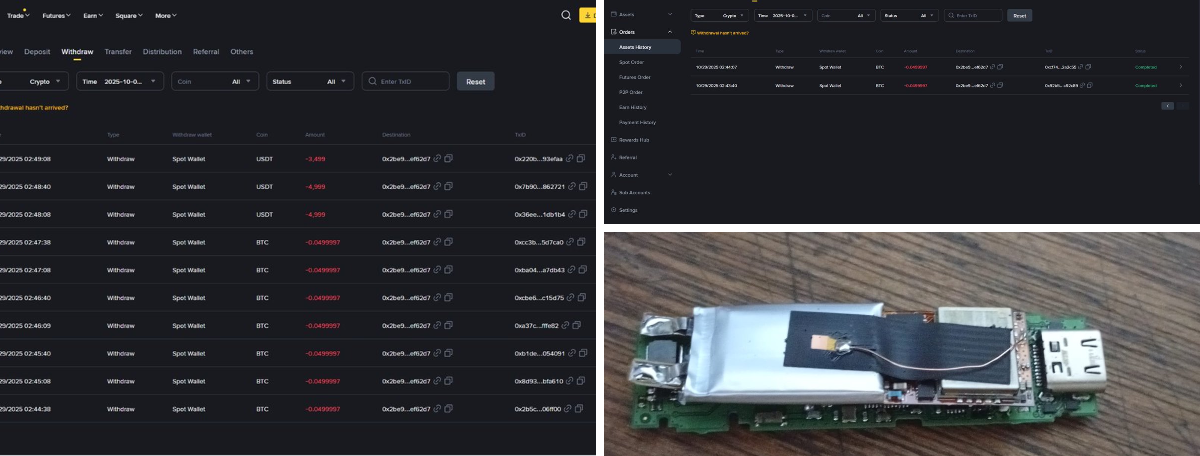Open the Distribution tab
This screenshot has height=456, width=1200.
coord(162,51)
